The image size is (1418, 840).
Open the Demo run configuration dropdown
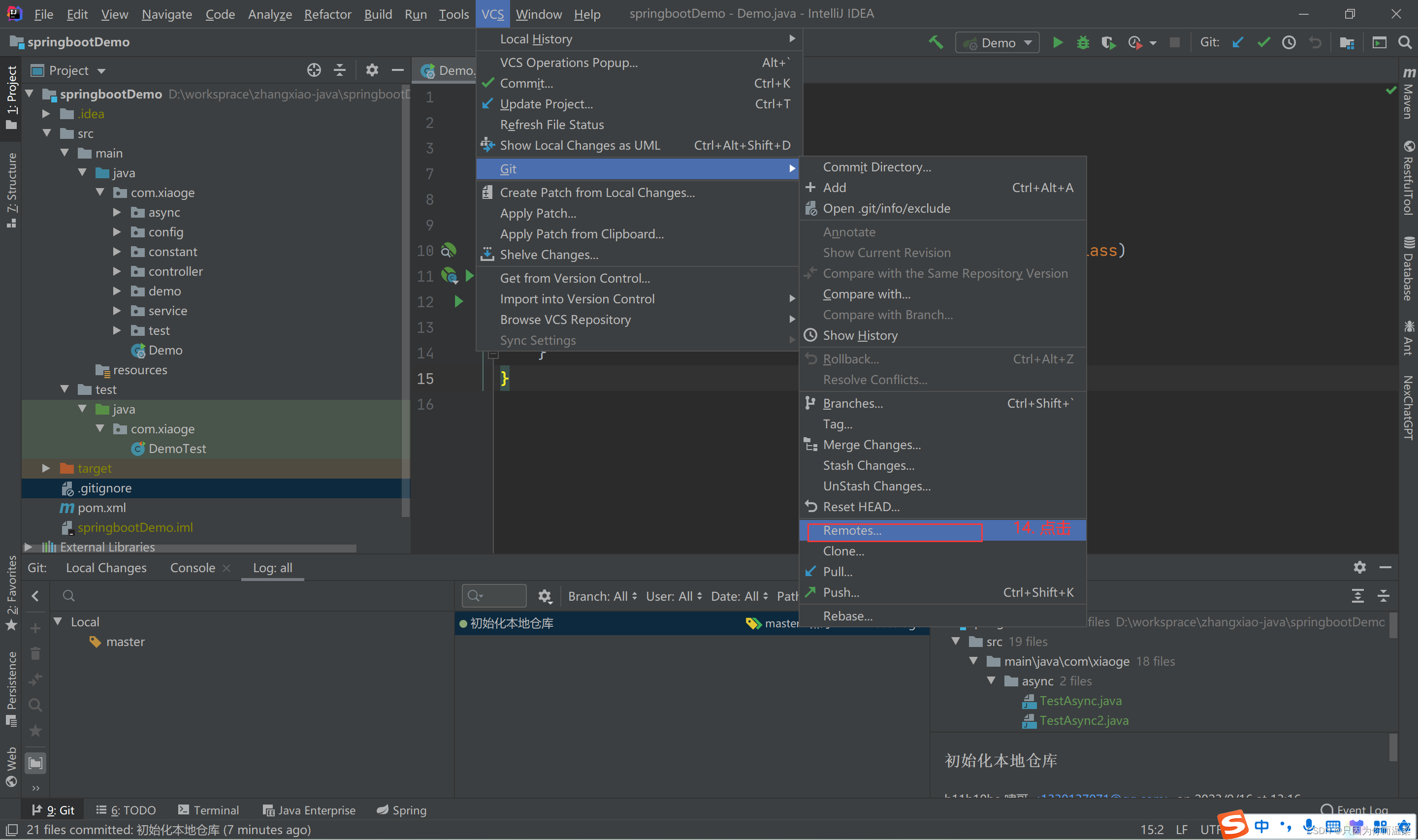(998, 42)
